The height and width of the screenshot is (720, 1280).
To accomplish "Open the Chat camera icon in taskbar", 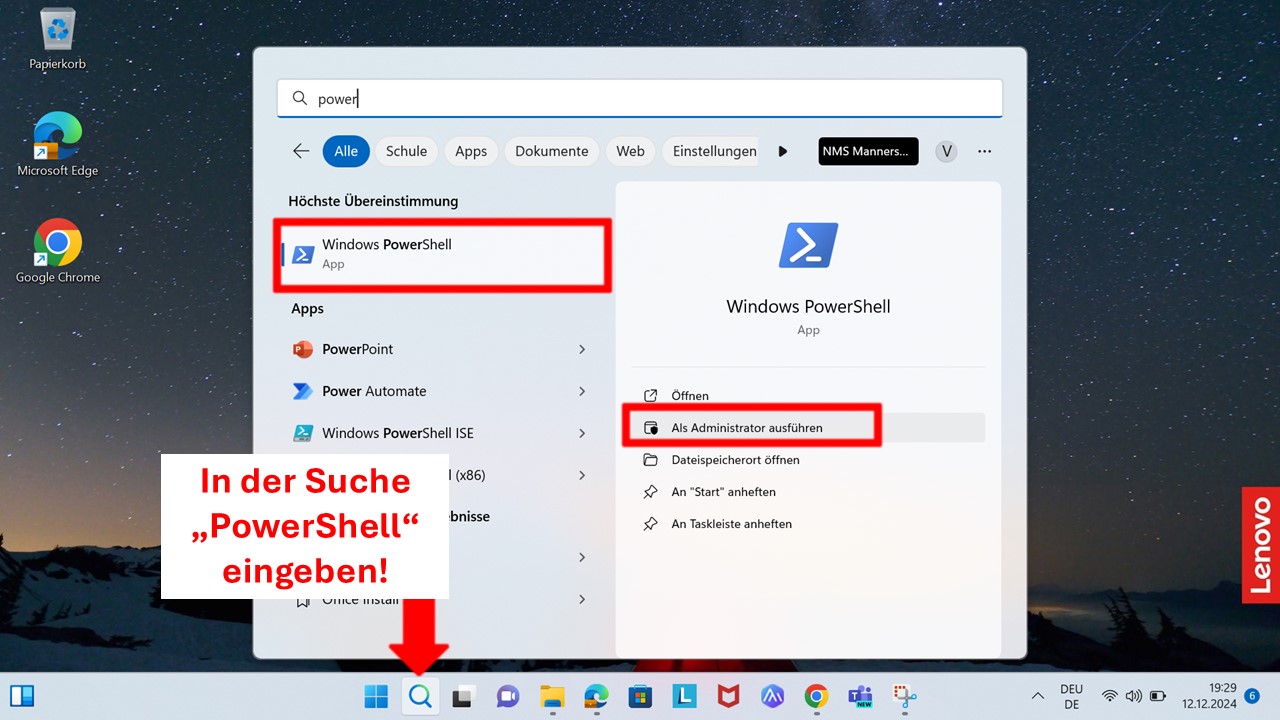I will (x=508, y=696).
